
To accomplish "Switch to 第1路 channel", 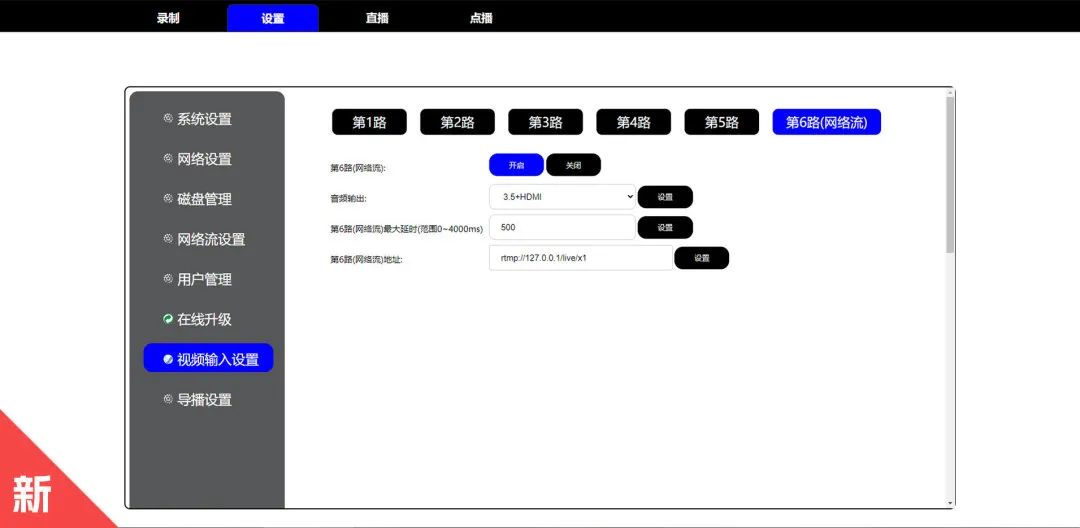I will [x=369, y=122].
